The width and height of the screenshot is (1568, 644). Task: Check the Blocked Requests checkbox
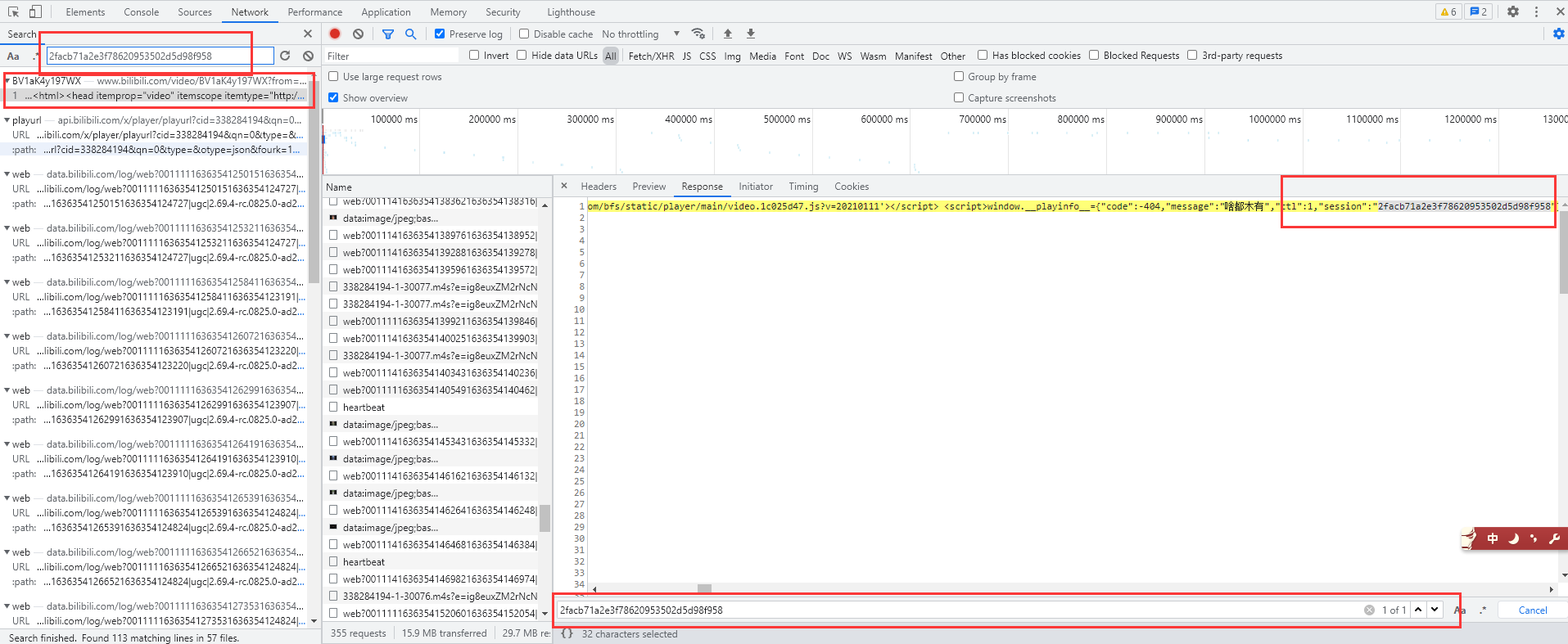[1094, 55]
